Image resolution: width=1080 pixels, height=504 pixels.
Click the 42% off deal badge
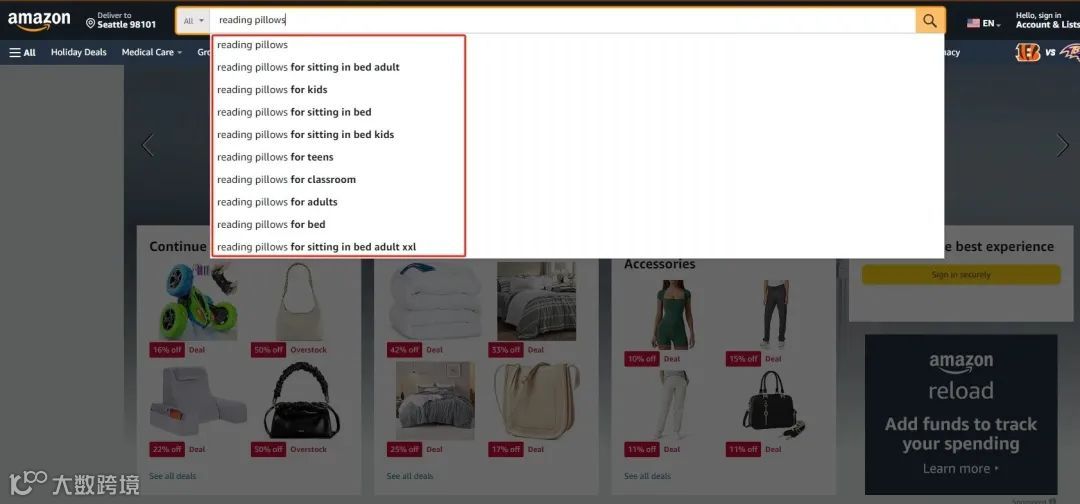(x=404, y=350)
